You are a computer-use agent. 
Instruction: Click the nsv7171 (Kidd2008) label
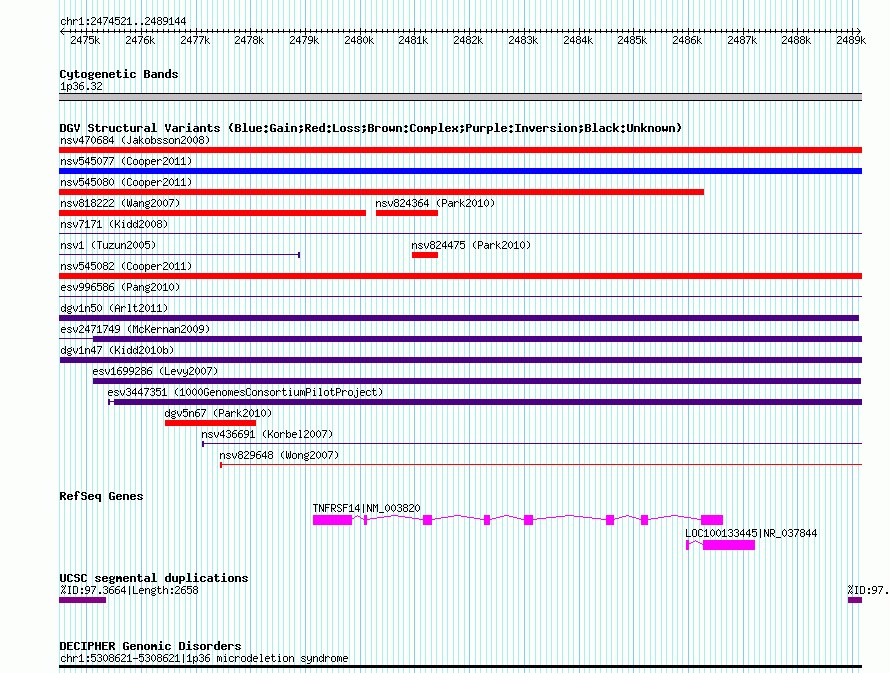pyautogui.click(x=114, y=224)
